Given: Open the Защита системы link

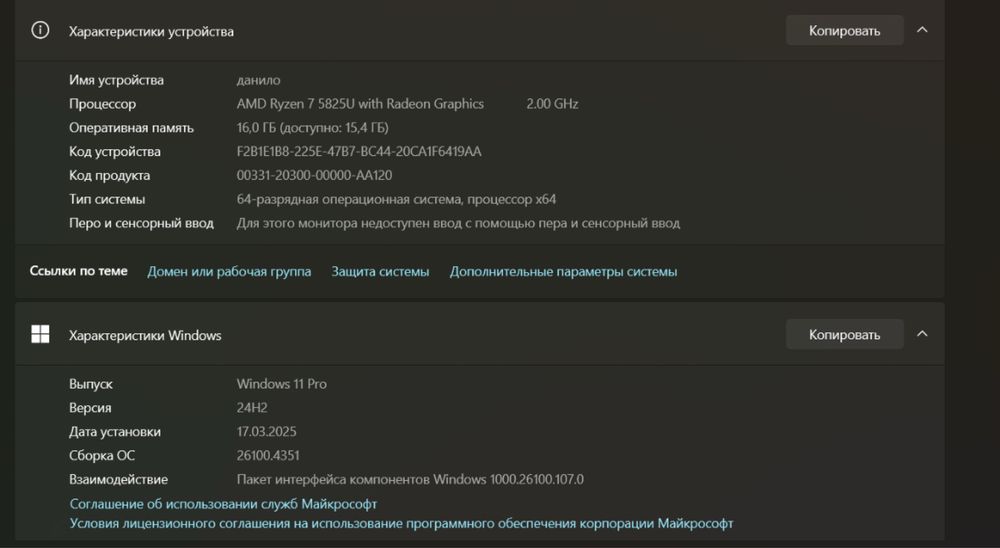Looking at the screenshot, I should point(380,271).
